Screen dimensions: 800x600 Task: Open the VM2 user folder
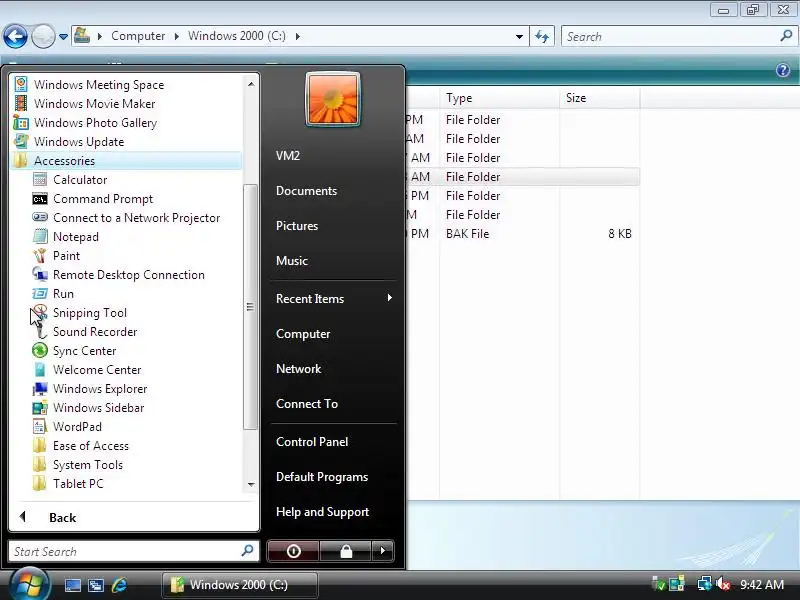(x=288, y=156)
